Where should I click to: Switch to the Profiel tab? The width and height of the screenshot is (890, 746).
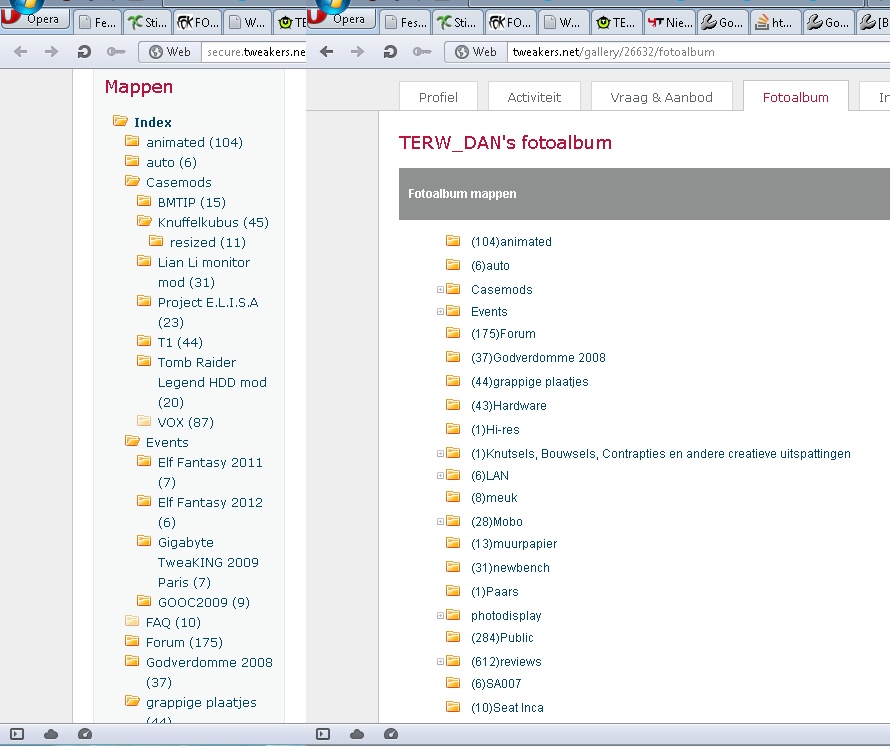click(438, 97)
